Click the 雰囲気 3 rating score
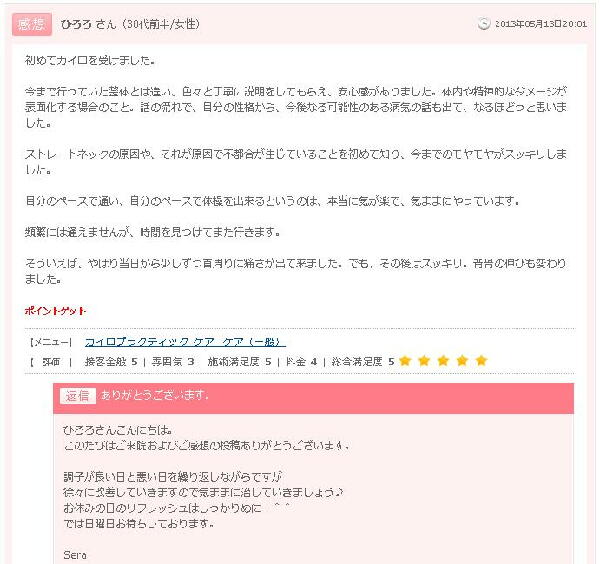Image resolution: width=600 pixels, height=564 pixels. (173, 362)
